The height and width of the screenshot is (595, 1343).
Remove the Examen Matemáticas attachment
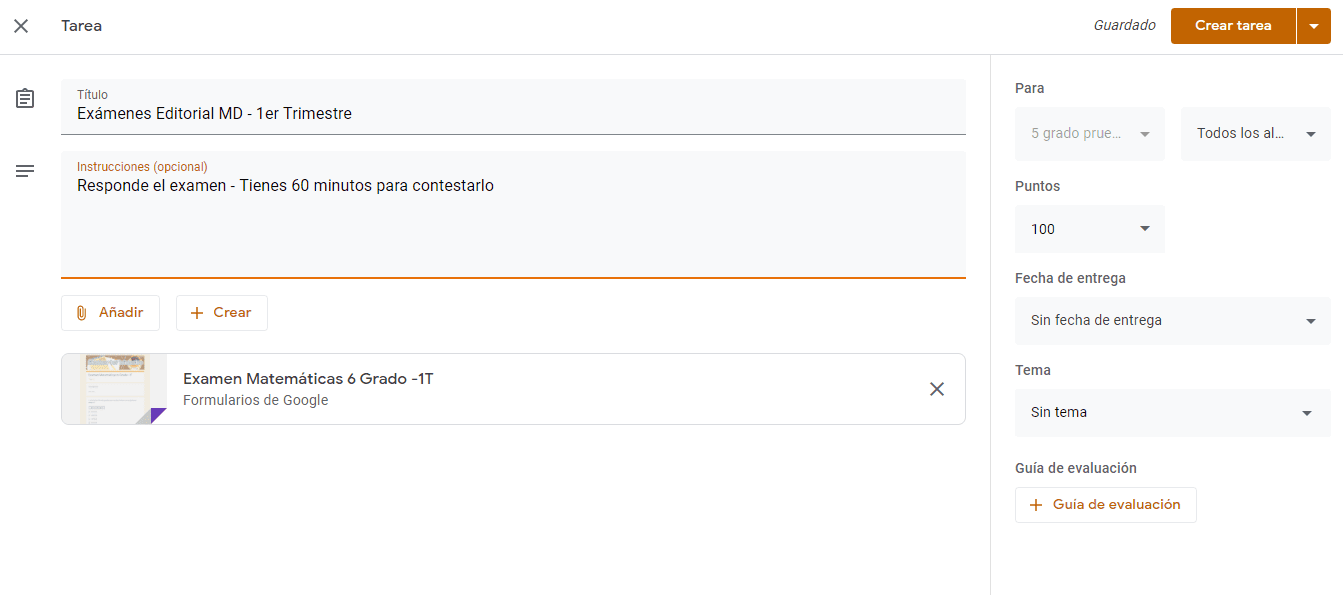[x=937, y=389]
